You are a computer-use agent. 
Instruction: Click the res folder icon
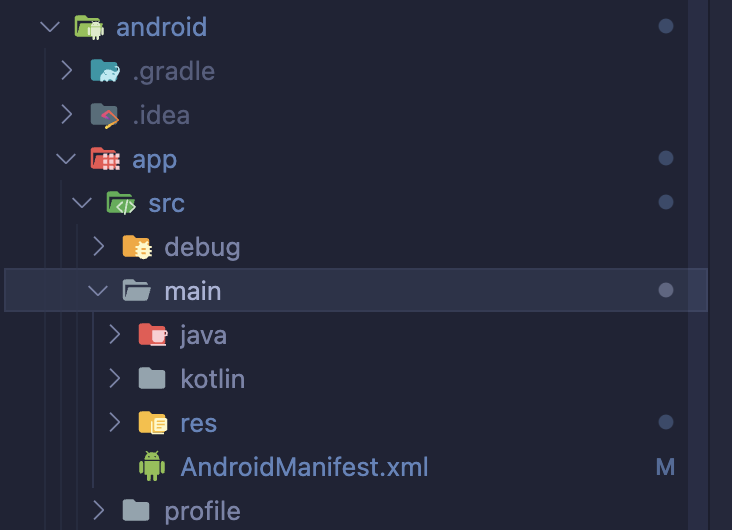click(153, 423)
